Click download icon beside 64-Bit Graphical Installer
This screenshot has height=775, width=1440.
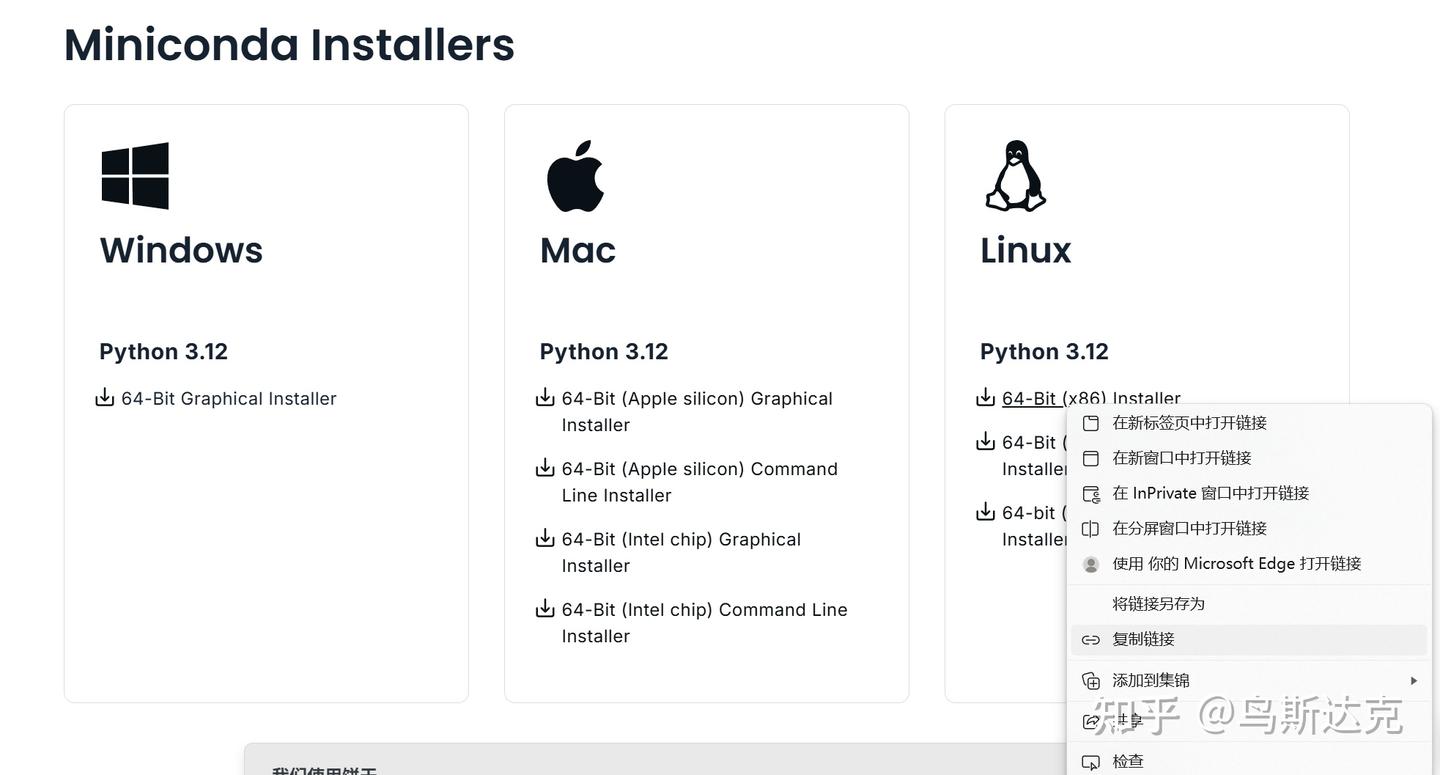pyautogui.click(x=104, y=398)
